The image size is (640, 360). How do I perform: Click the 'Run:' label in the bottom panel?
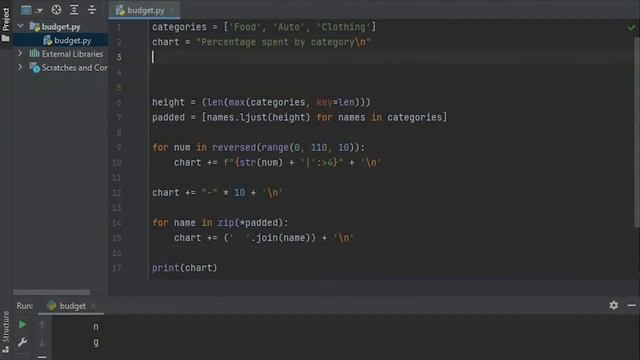[x=25, y=306]
